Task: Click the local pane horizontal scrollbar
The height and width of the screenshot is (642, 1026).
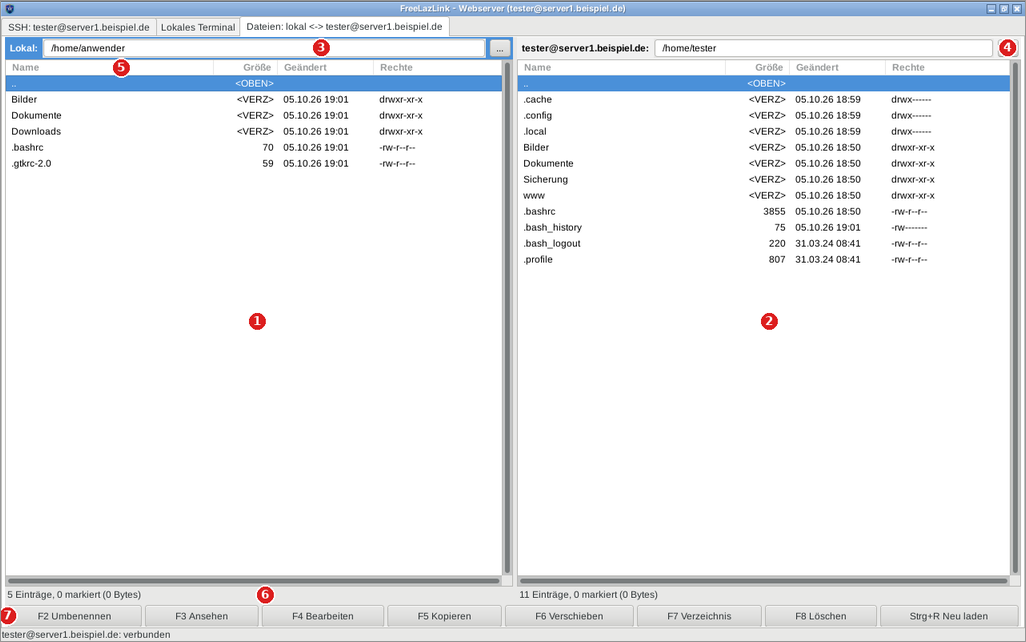Action: coord(254,580)
